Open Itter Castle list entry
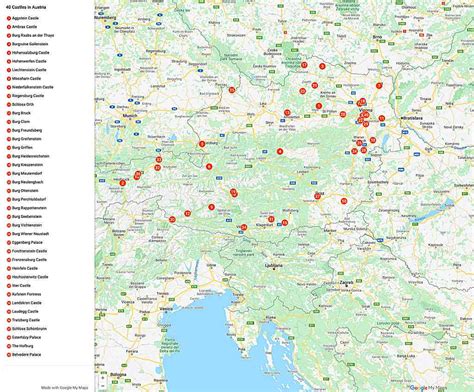The width and height of the screenshot is (474, 392). (x=21, y=286)
